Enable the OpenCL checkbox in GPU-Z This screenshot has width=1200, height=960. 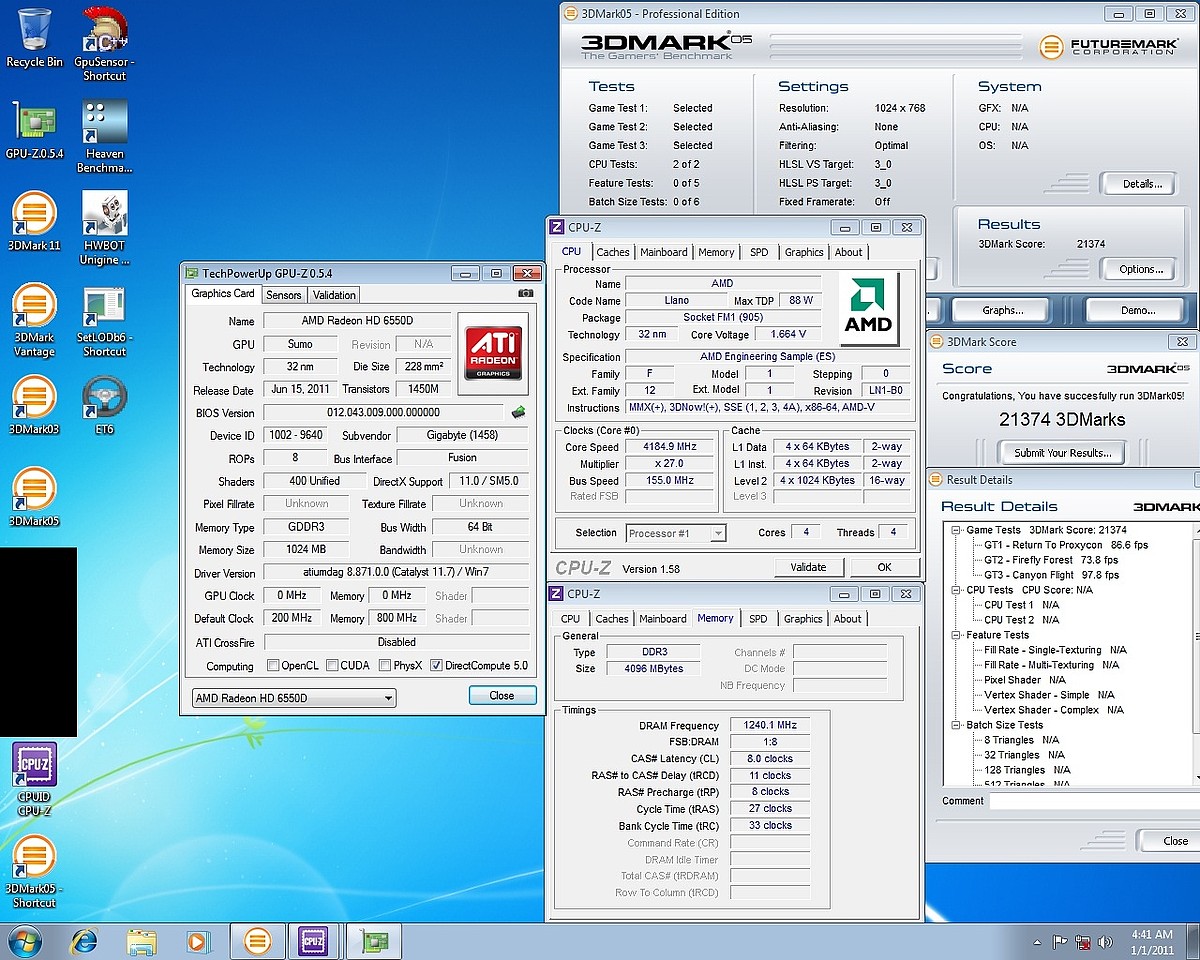273,666
